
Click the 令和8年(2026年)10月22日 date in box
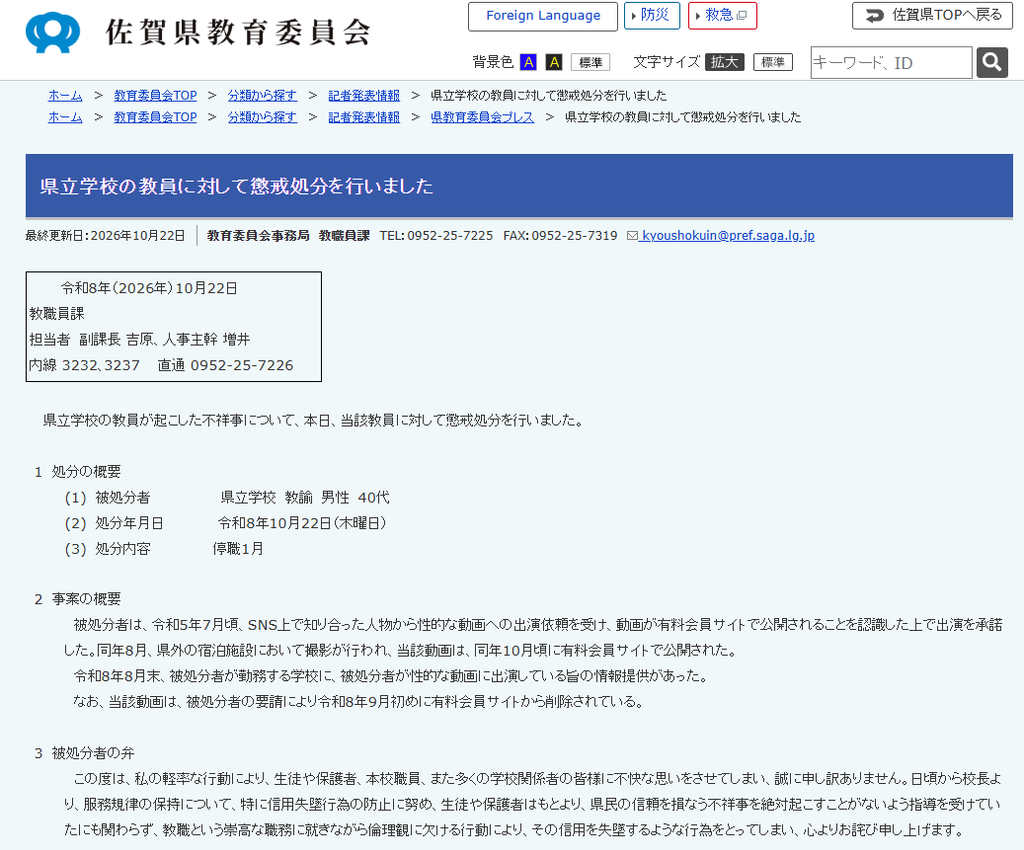[150, 288]
